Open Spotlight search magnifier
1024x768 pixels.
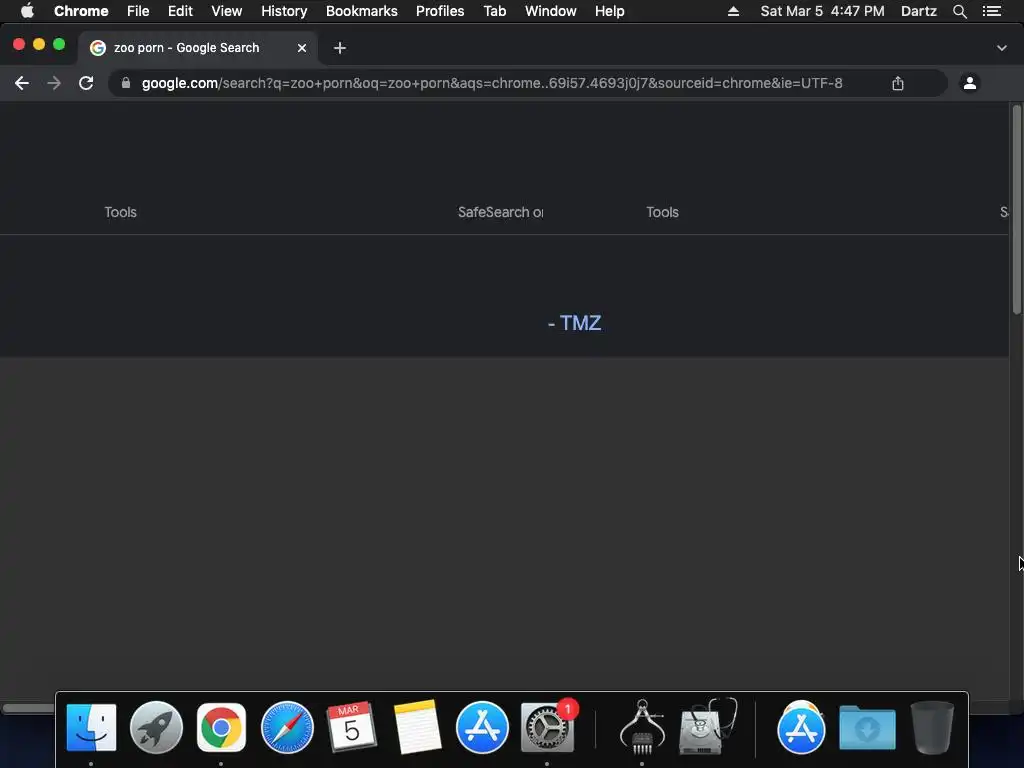point(960,11)
